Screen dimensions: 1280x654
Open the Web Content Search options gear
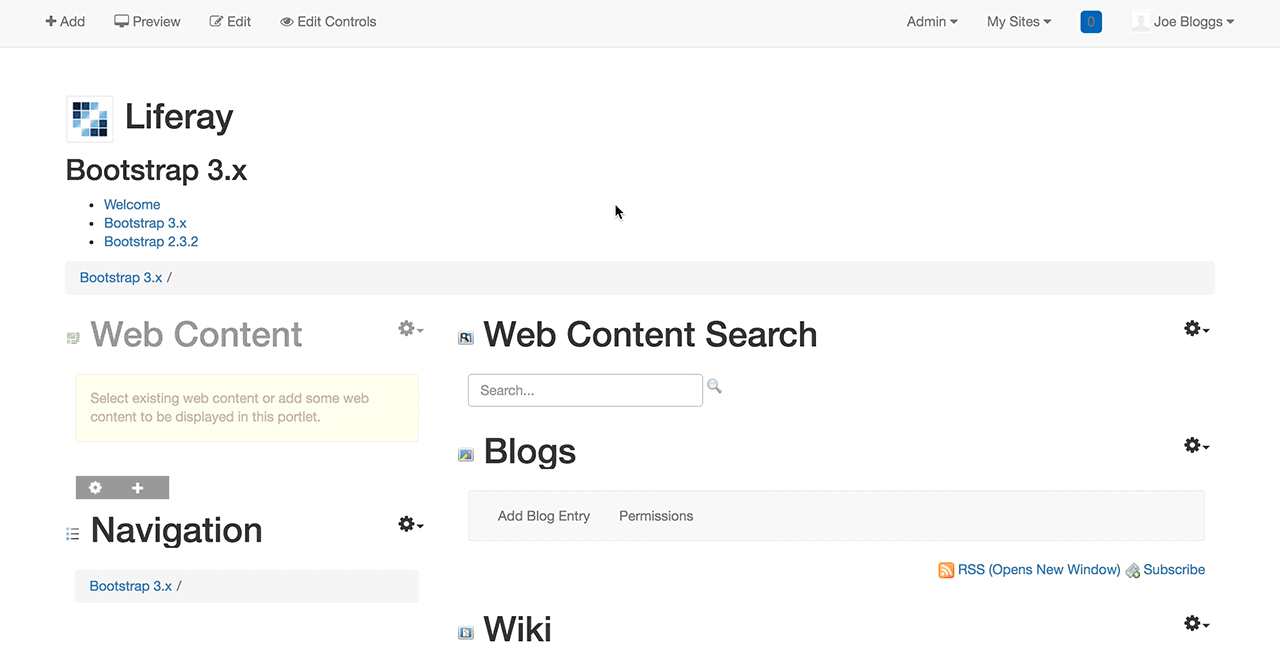point(1193,328)
